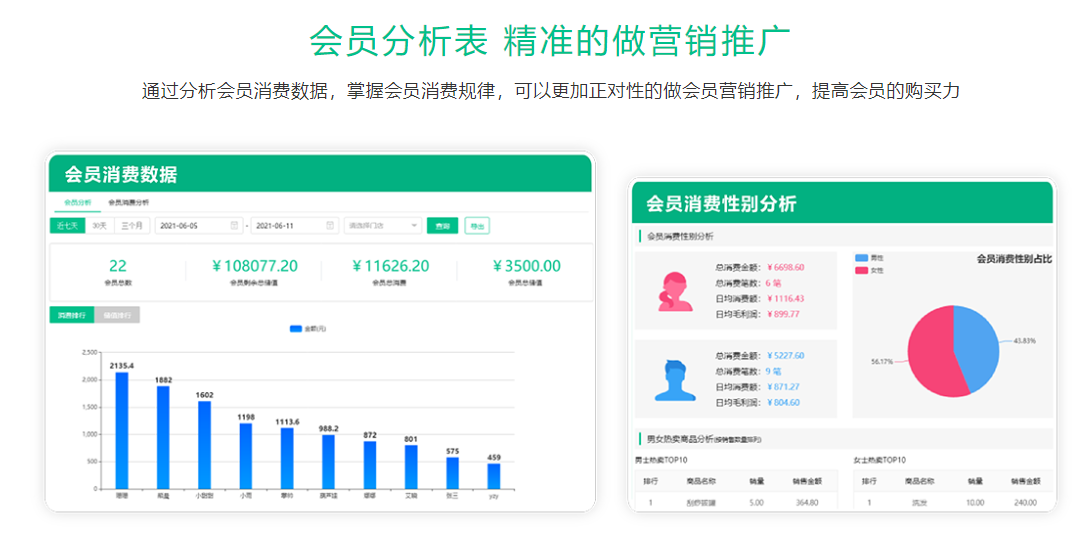Click the ¥3500.00 total recharge value

click(x=526, y=266)
